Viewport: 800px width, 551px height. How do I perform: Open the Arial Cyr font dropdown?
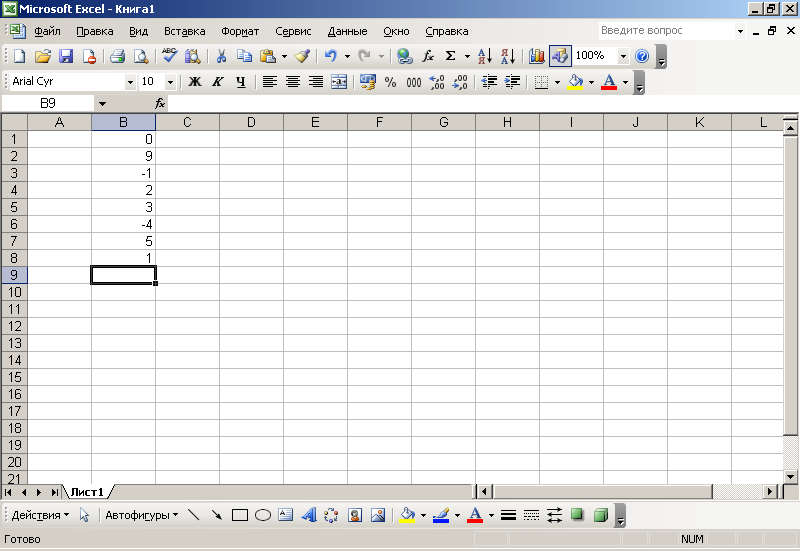point(130,82)
